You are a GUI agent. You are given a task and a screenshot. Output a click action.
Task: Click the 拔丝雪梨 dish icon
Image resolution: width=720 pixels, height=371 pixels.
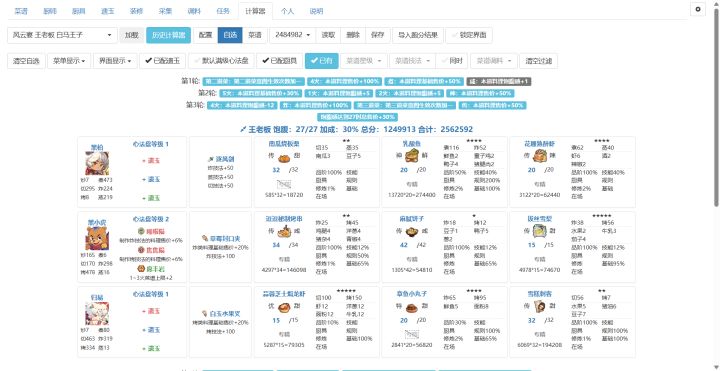539,232
